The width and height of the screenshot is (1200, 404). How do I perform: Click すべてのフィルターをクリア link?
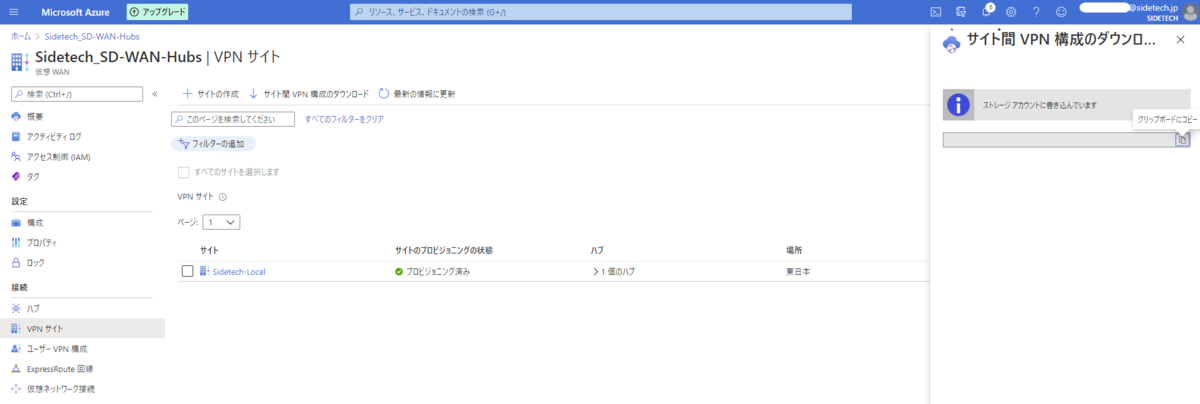point(344,119)
